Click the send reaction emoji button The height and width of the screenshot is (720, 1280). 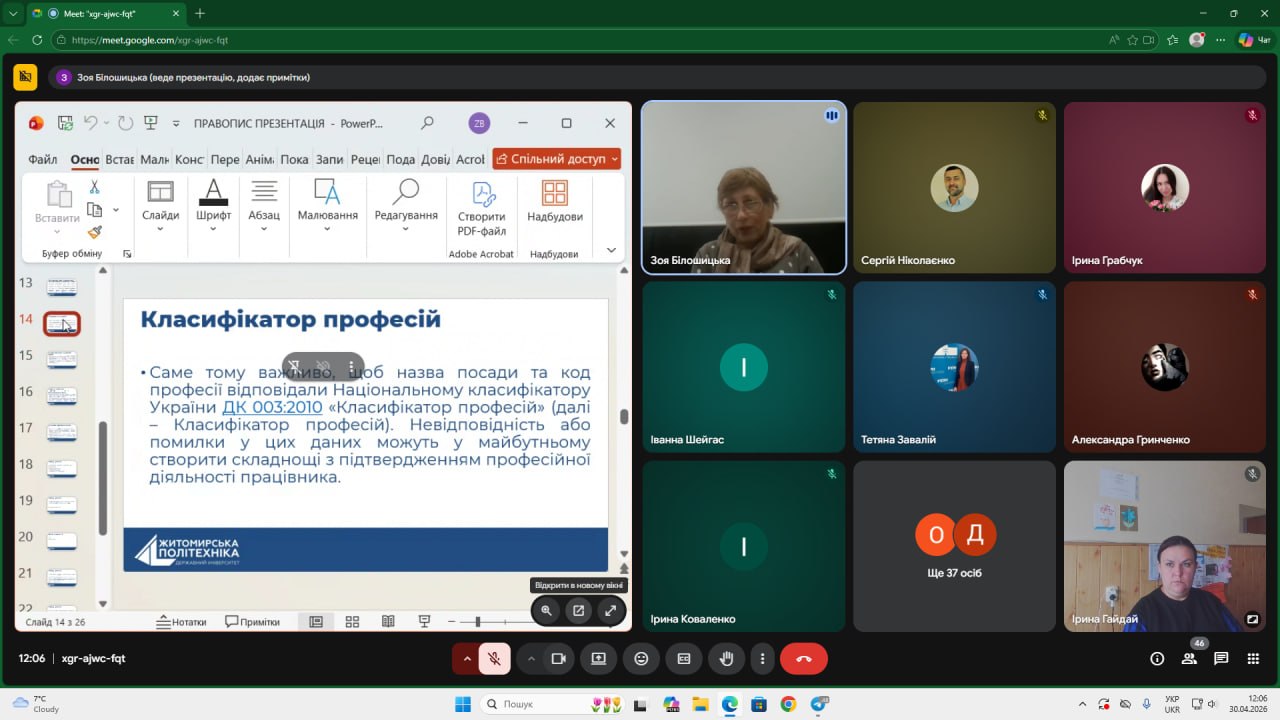pos(641,659)
